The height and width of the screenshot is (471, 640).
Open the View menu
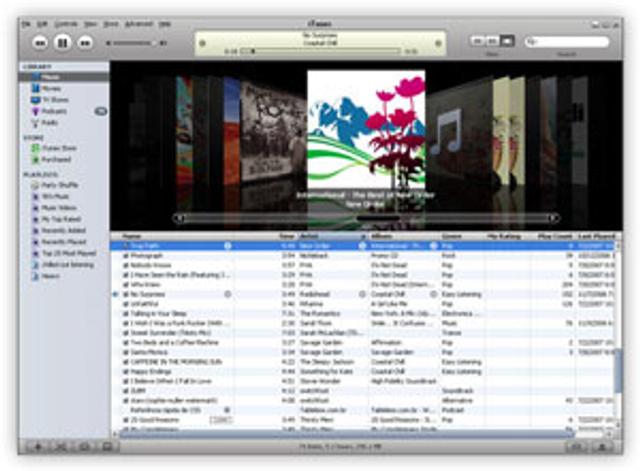click(90, 24)
